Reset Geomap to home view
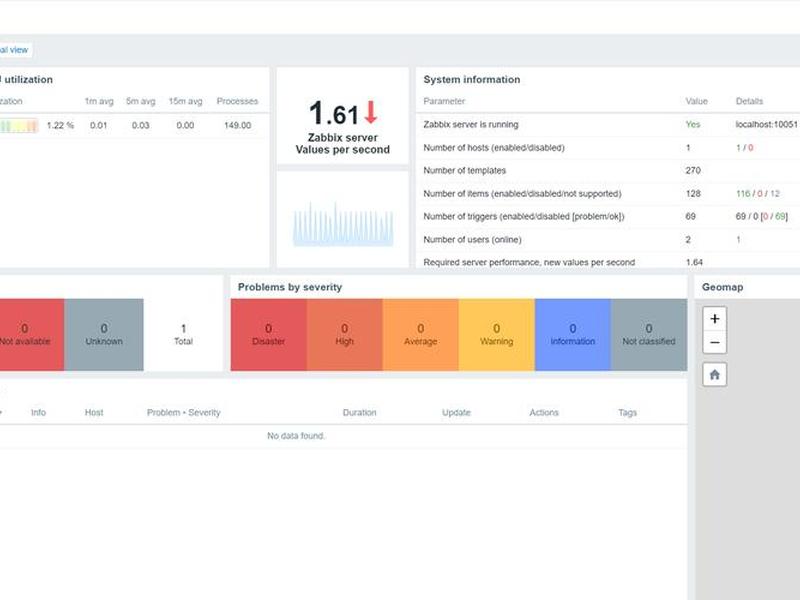Image resolution: width=800 pixels, height=600 pixels. click(714, 374)
